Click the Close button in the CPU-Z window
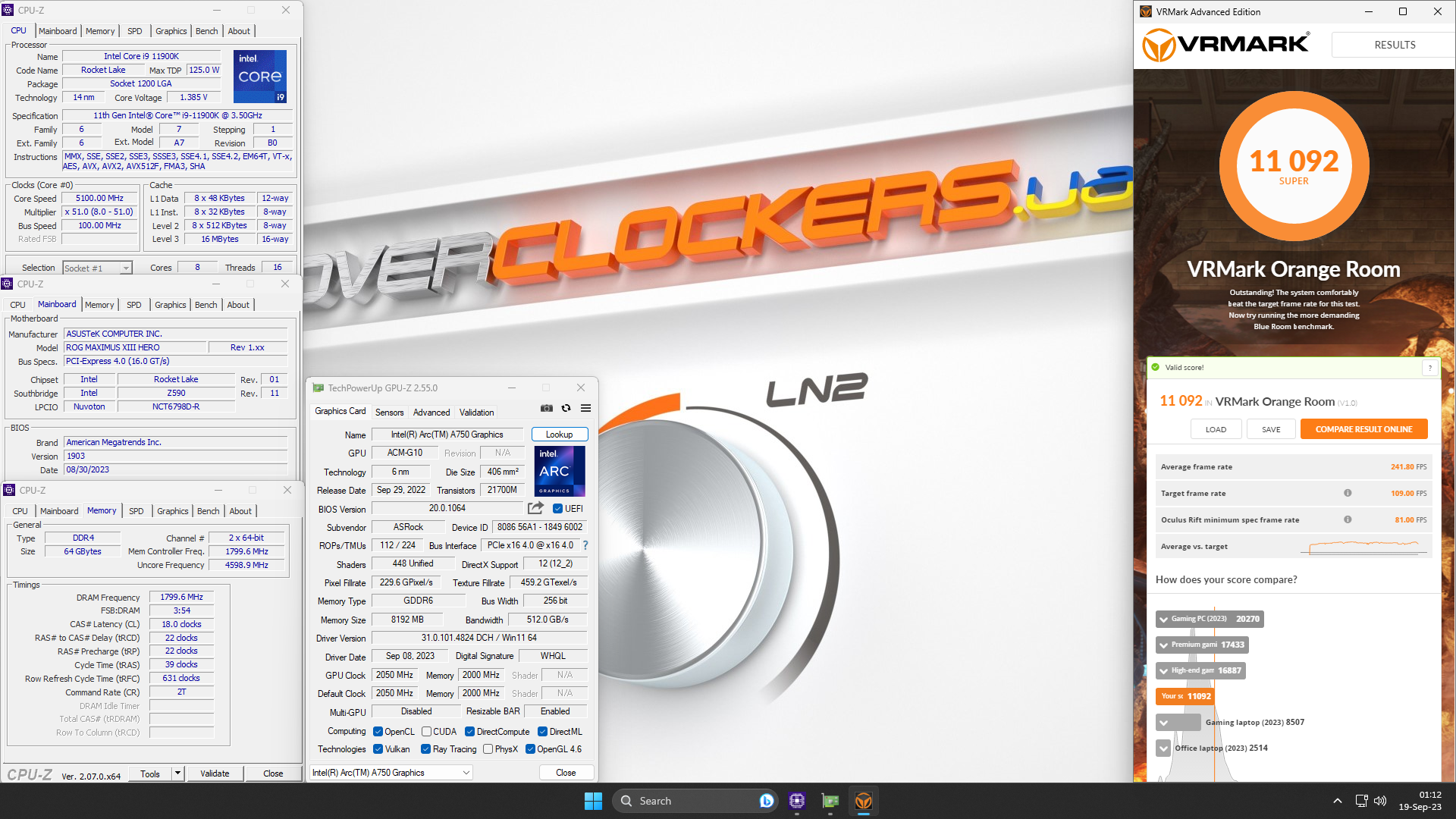 273,773
